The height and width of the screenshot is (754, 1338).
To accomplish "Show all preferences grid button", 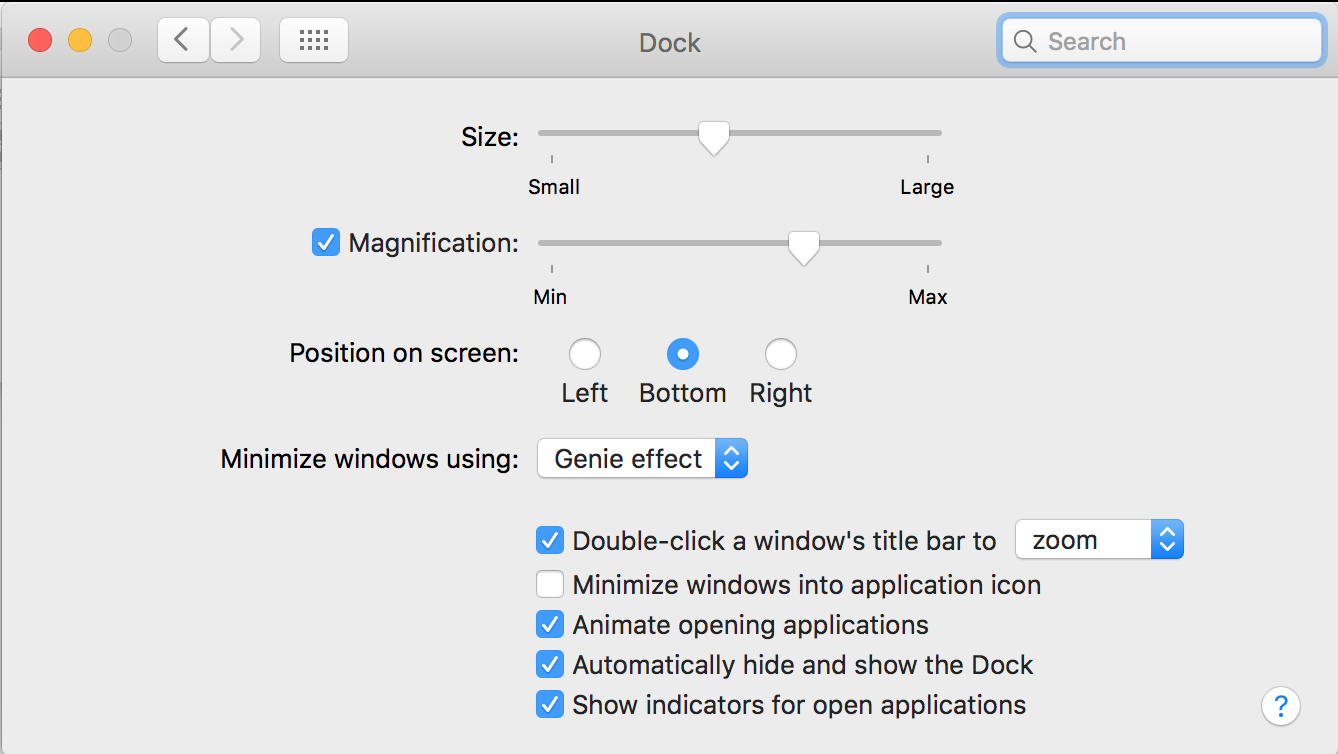I will pos(314,41).
